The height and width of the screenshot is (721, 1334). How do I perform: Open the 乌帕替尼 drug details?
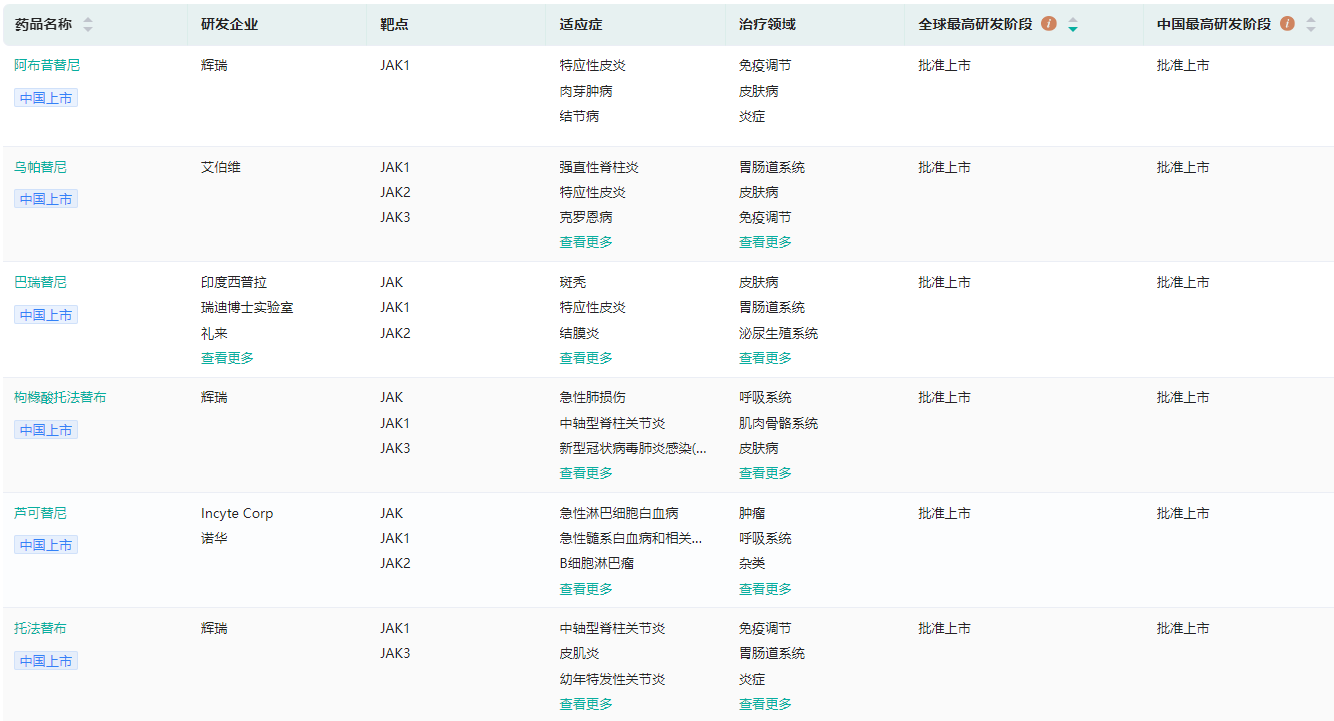[40, 167]
